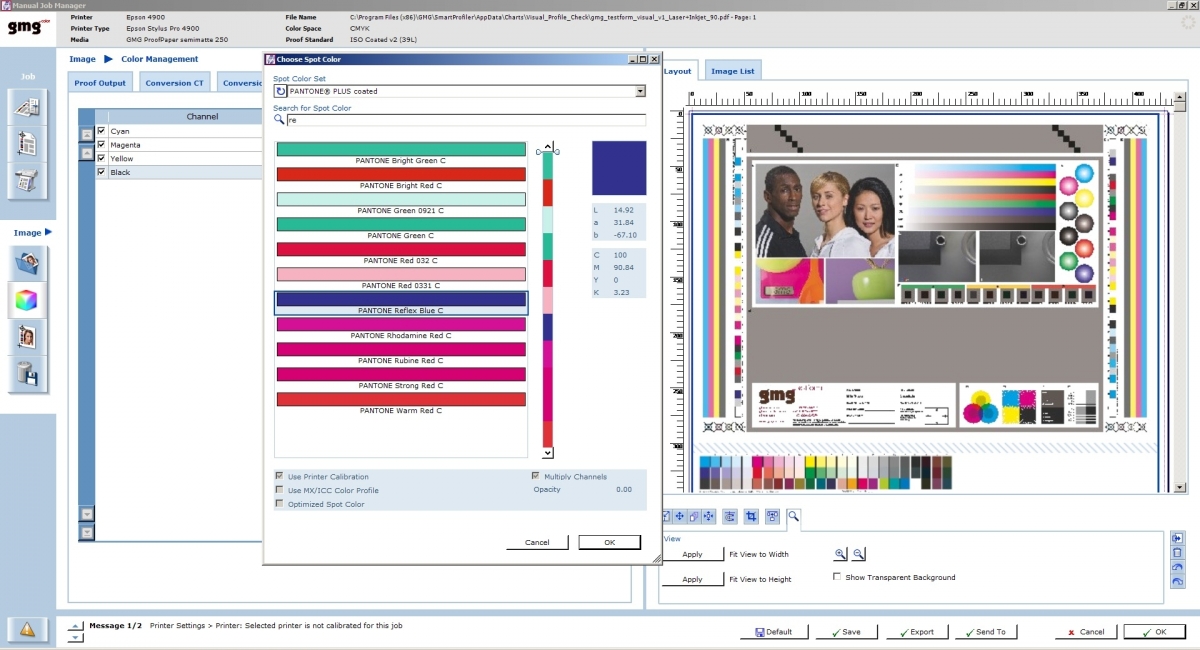Toggle the Yellow channel checkbox
This screenshot has height=650, width=1200.
pos(101,158)
